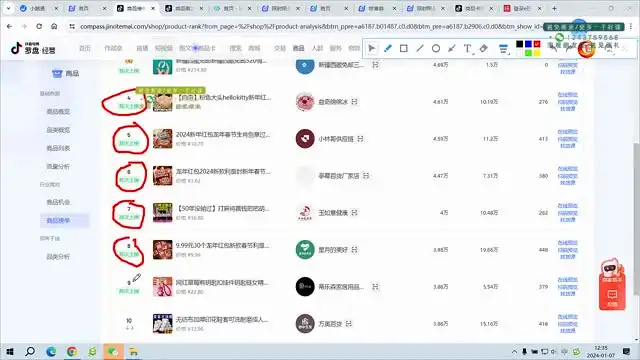Open the 【50年没给过】 product title
The width and height of the screenshot is (640, 360).
click(223, 209)
